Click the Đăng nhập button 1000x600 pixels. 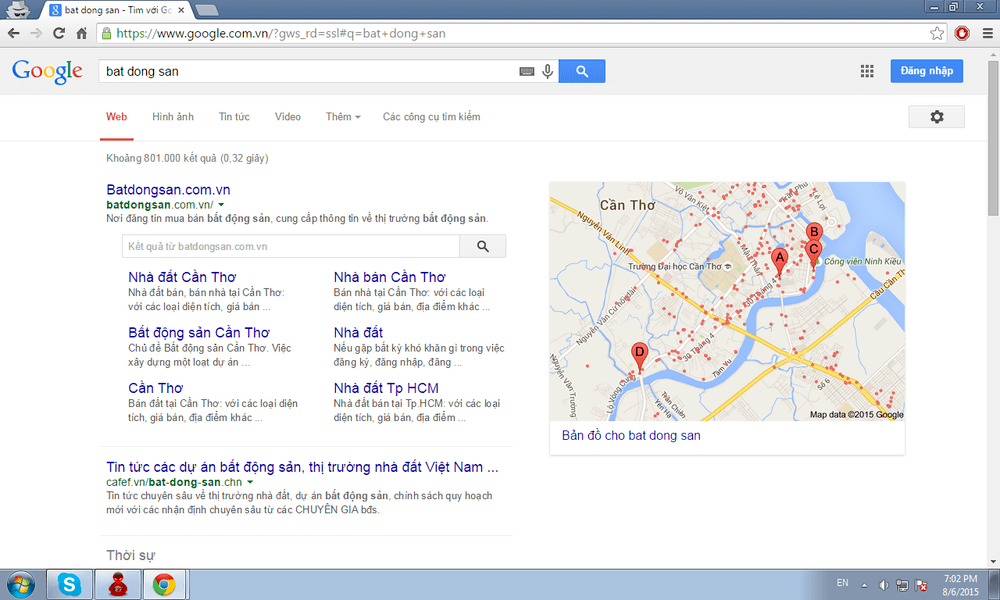(927, 71)
